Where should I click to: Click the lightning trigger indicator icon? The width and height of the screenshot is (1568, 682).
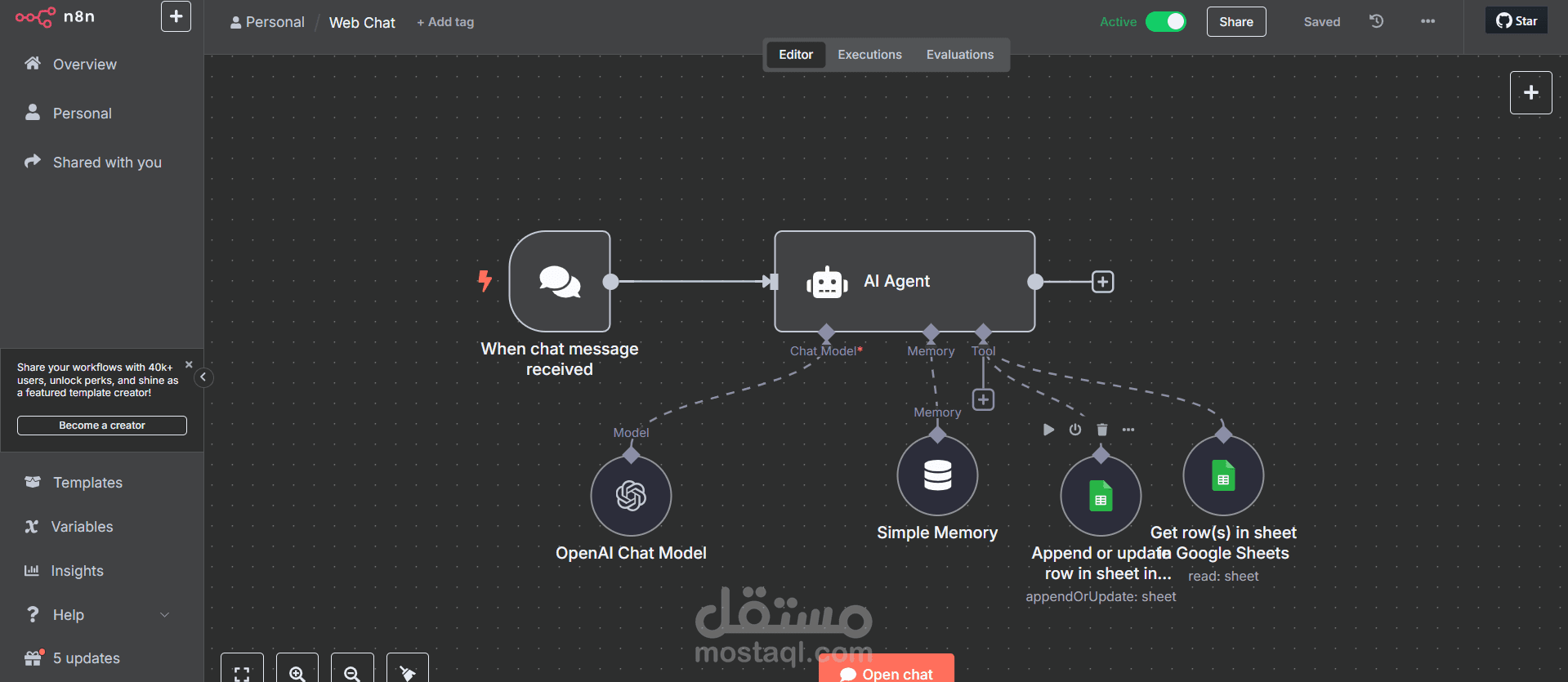coord(485,281)
